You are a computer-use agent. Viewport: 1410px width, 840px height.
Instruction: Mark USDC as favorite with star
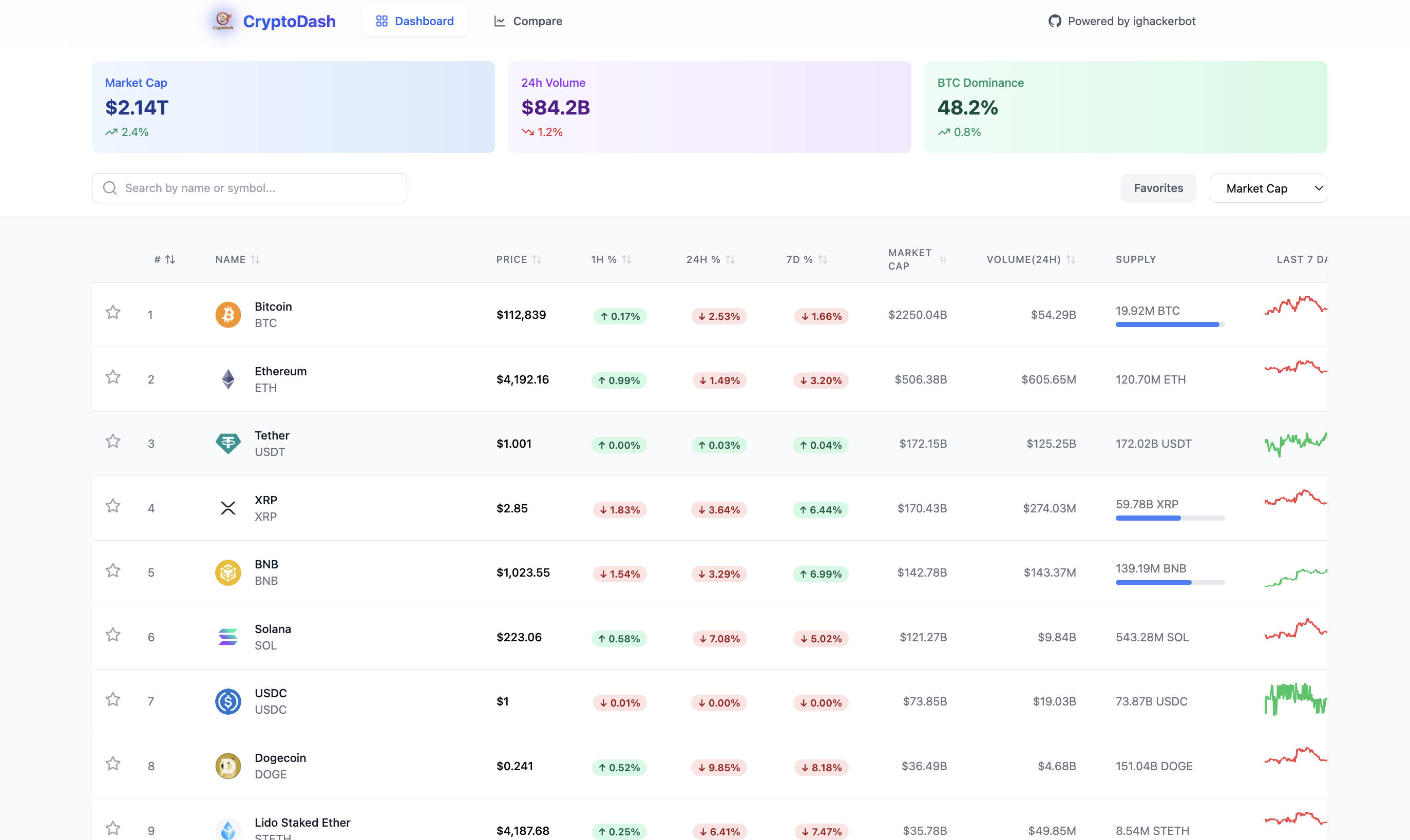point(113,699)
